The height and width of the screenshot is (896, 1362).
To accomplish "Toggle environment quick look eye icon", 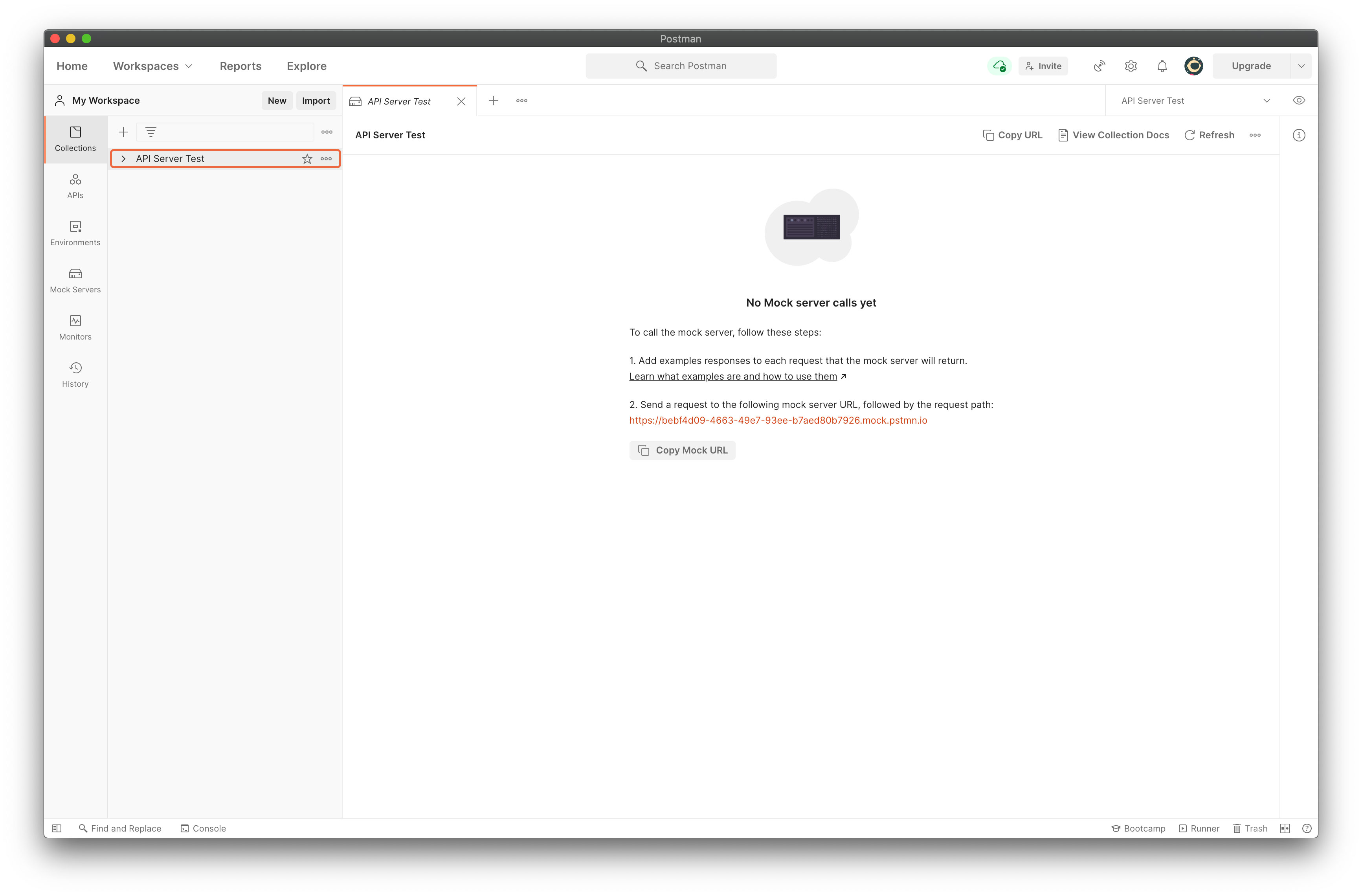I will pos(1298,100).
